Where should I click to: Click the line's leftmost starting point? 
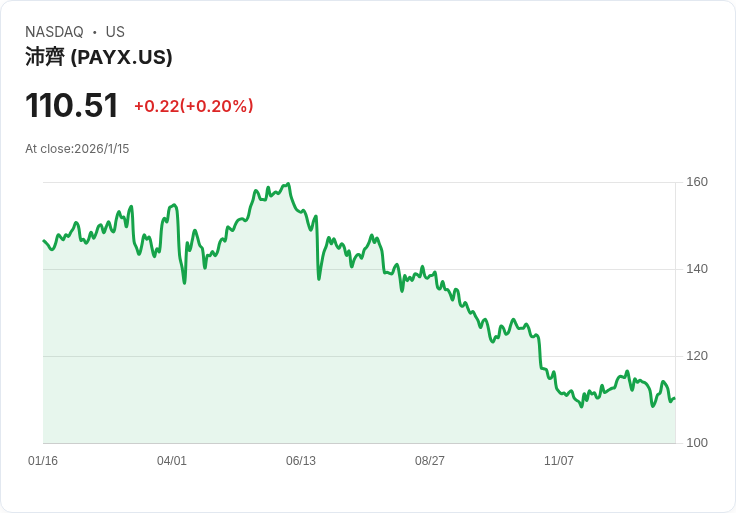point(44,241)
